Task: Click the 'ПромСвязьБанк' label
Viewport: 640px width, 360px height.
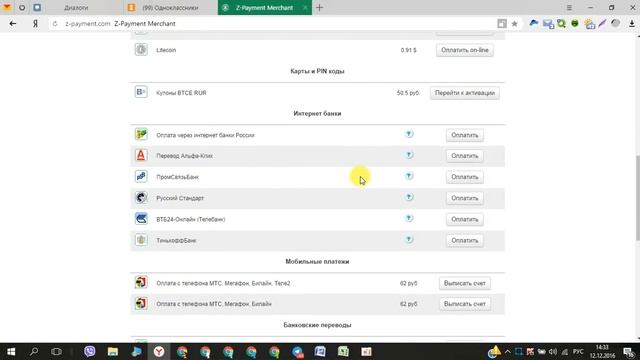Action: point(178,177)
